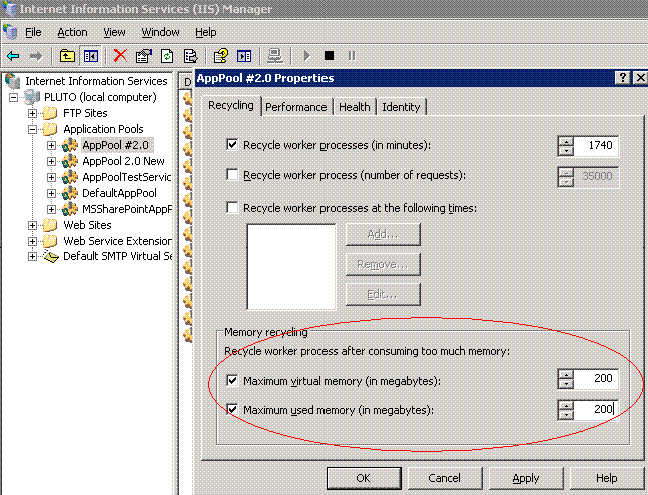Click the Start item play icon
The image size is (648, 495).
click(306, 55)
